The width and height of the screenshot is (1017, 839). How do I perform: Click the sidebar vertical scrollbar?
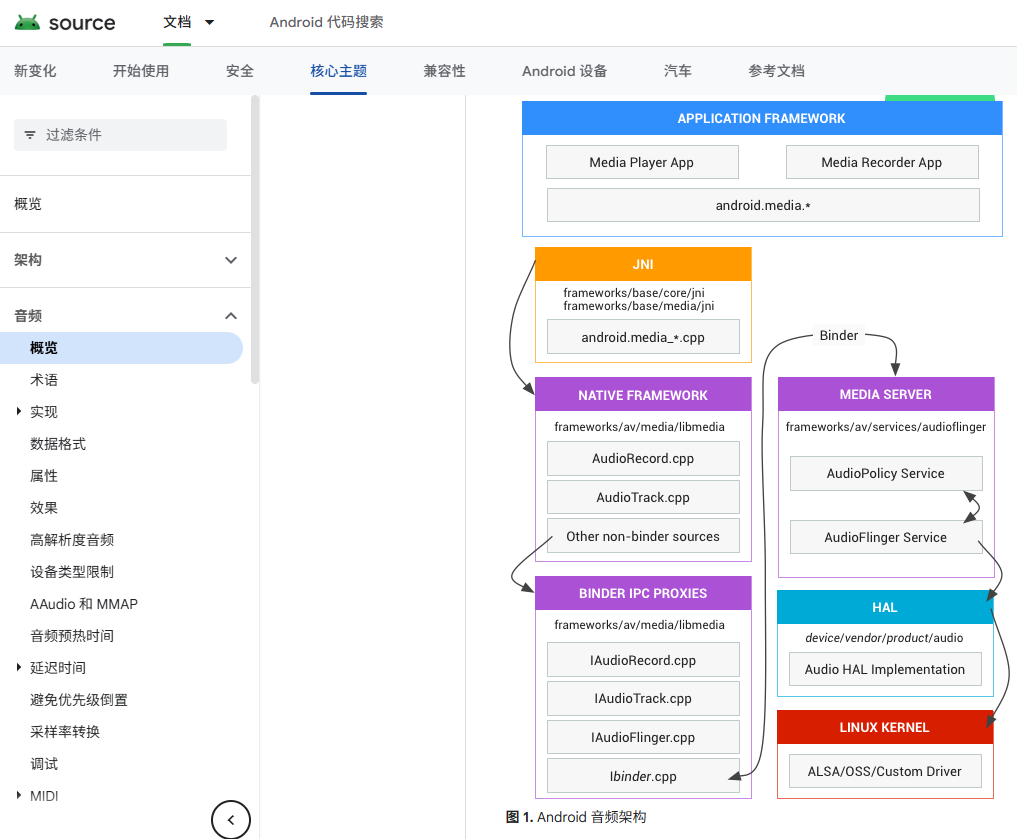[255, 240]
